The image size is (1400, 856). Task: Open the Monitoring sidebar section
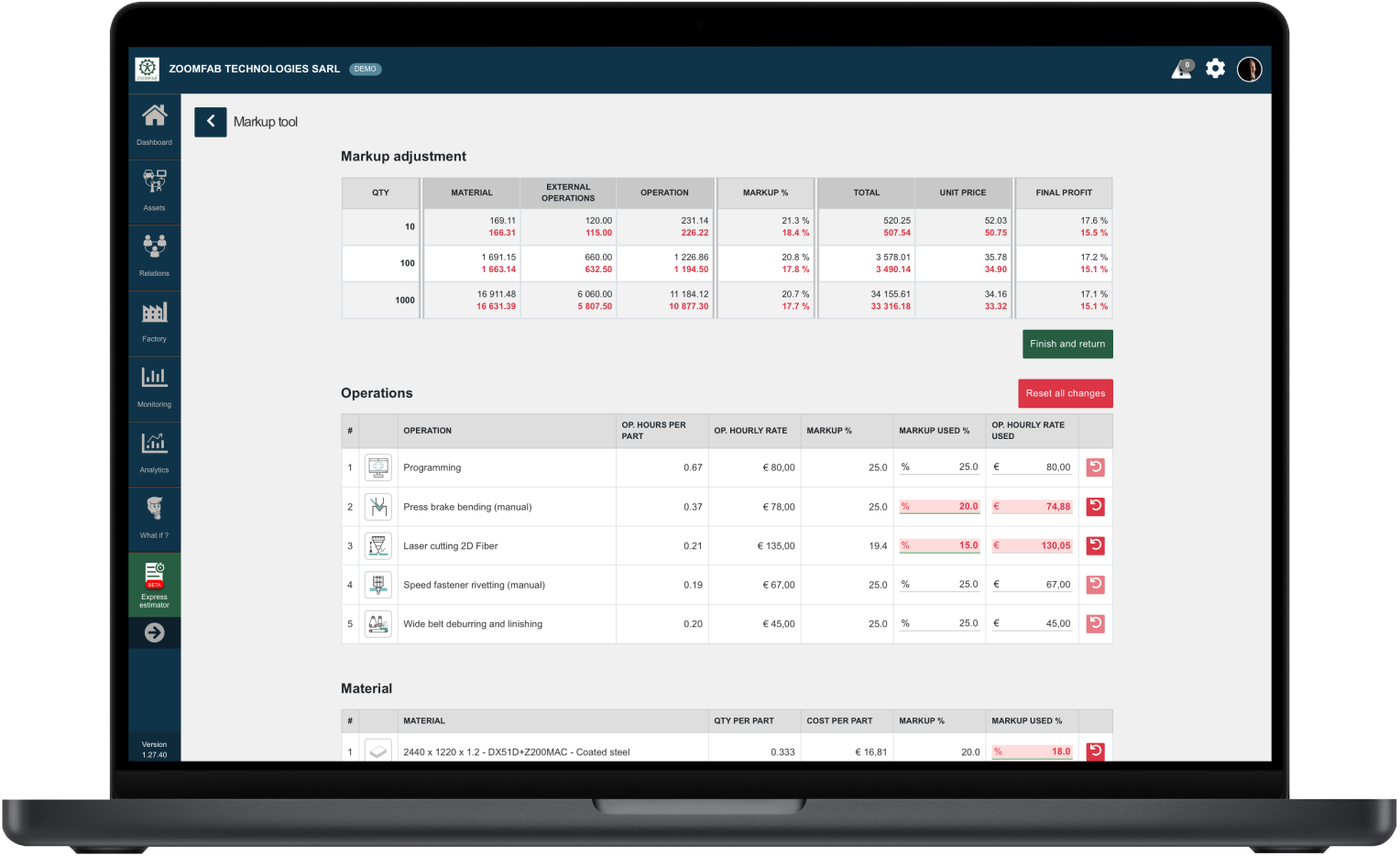154,387
